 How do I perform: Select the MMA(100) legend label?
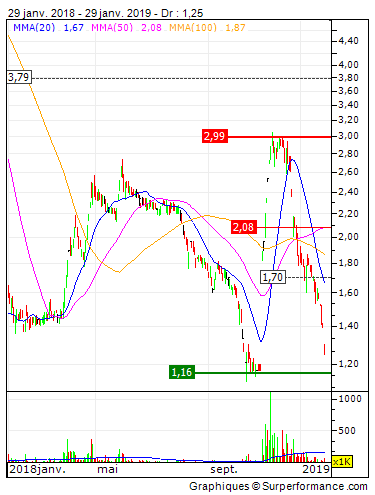point(193,27)
